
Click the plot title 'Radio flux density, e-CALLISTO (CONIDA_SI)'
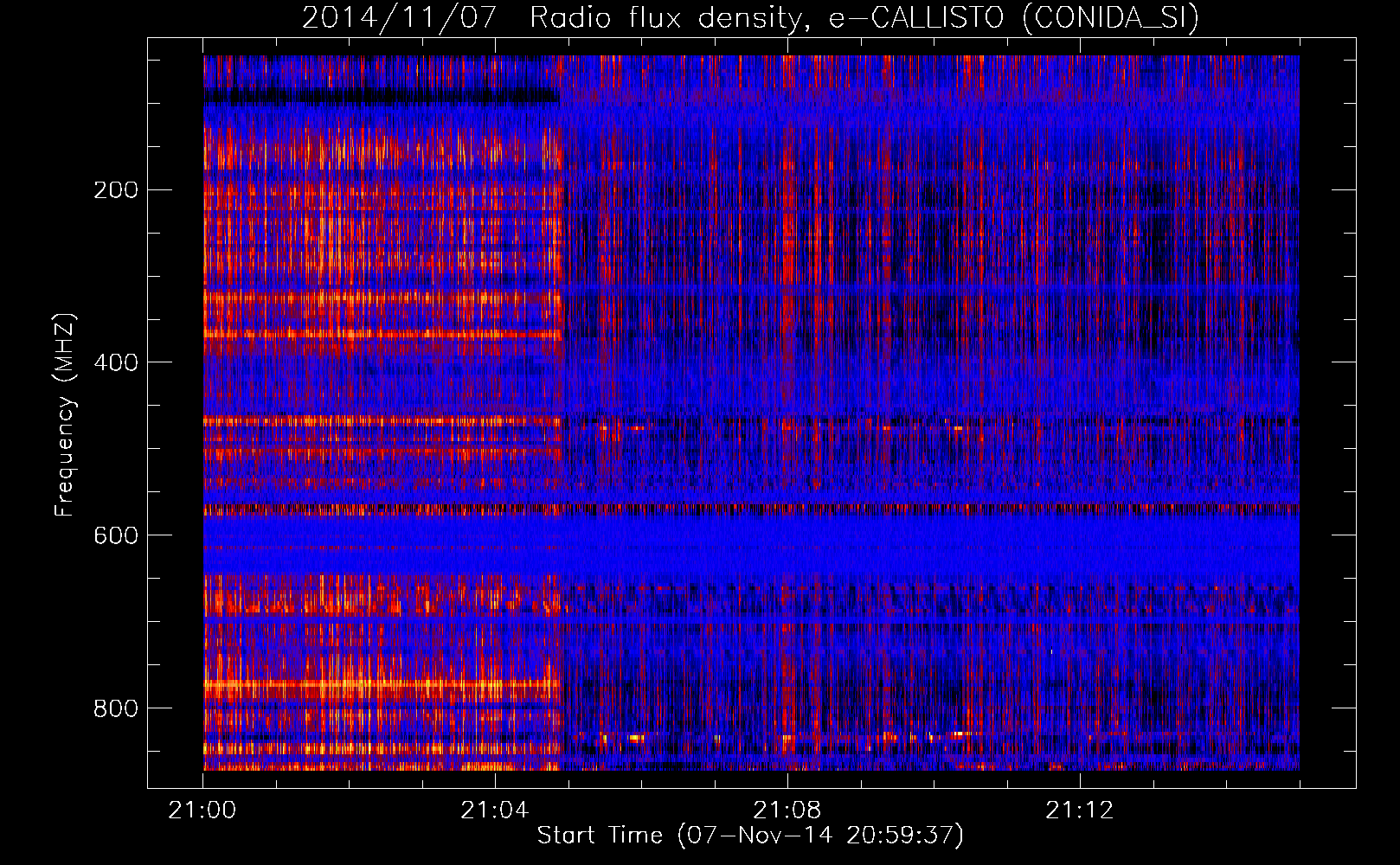pos(864,17)
